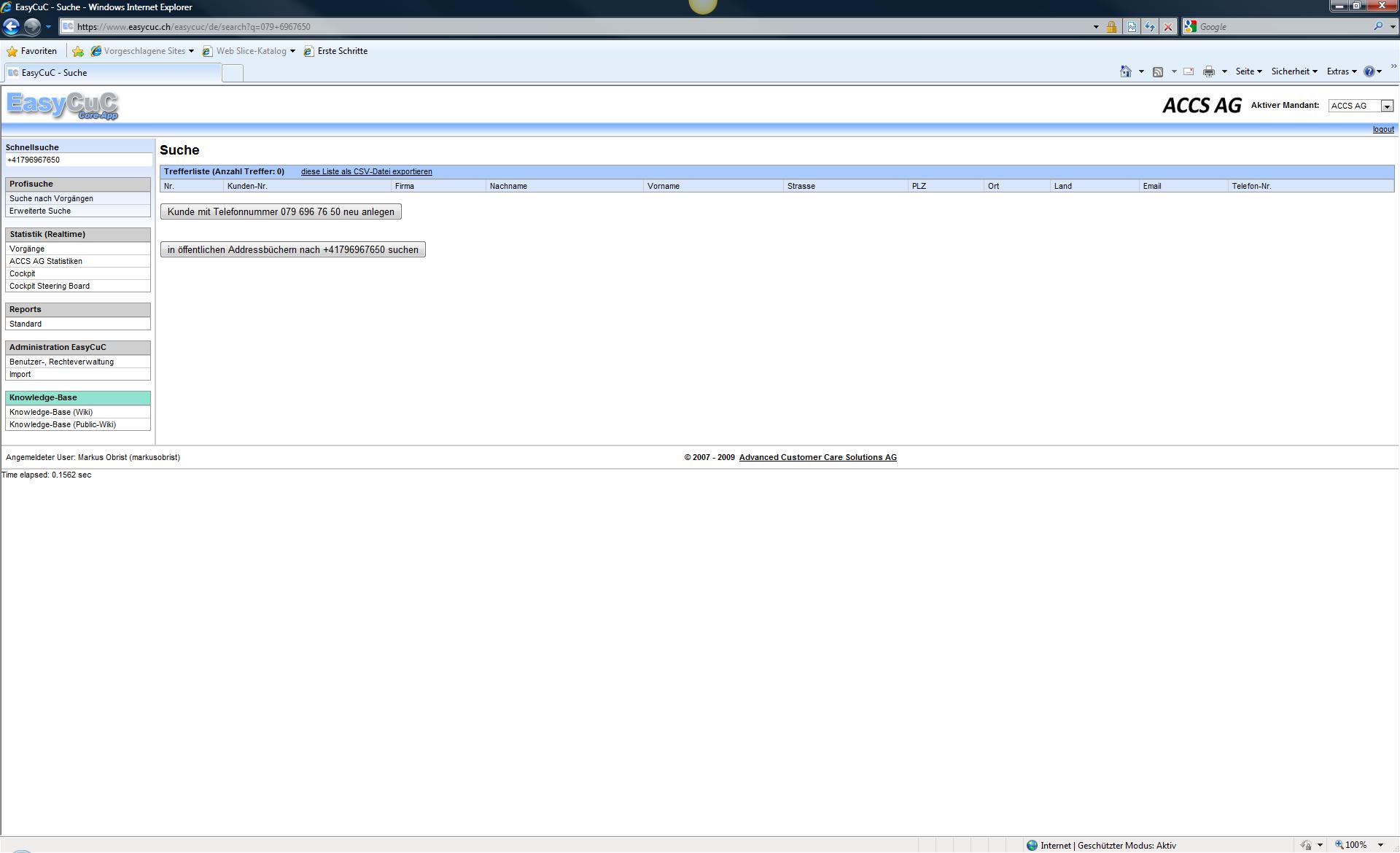The width and height of the screenshot is (1400, 853).
Task: Click Kunde mit Telefonnummer neu anlegen button
Action: (281, 211)
